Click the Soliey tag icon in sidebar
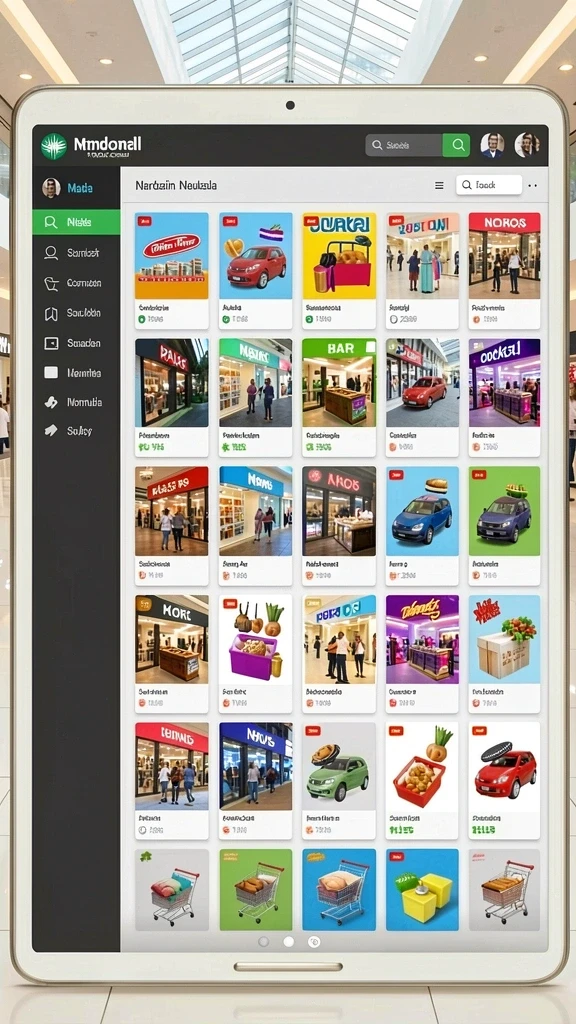 [51, 430]
